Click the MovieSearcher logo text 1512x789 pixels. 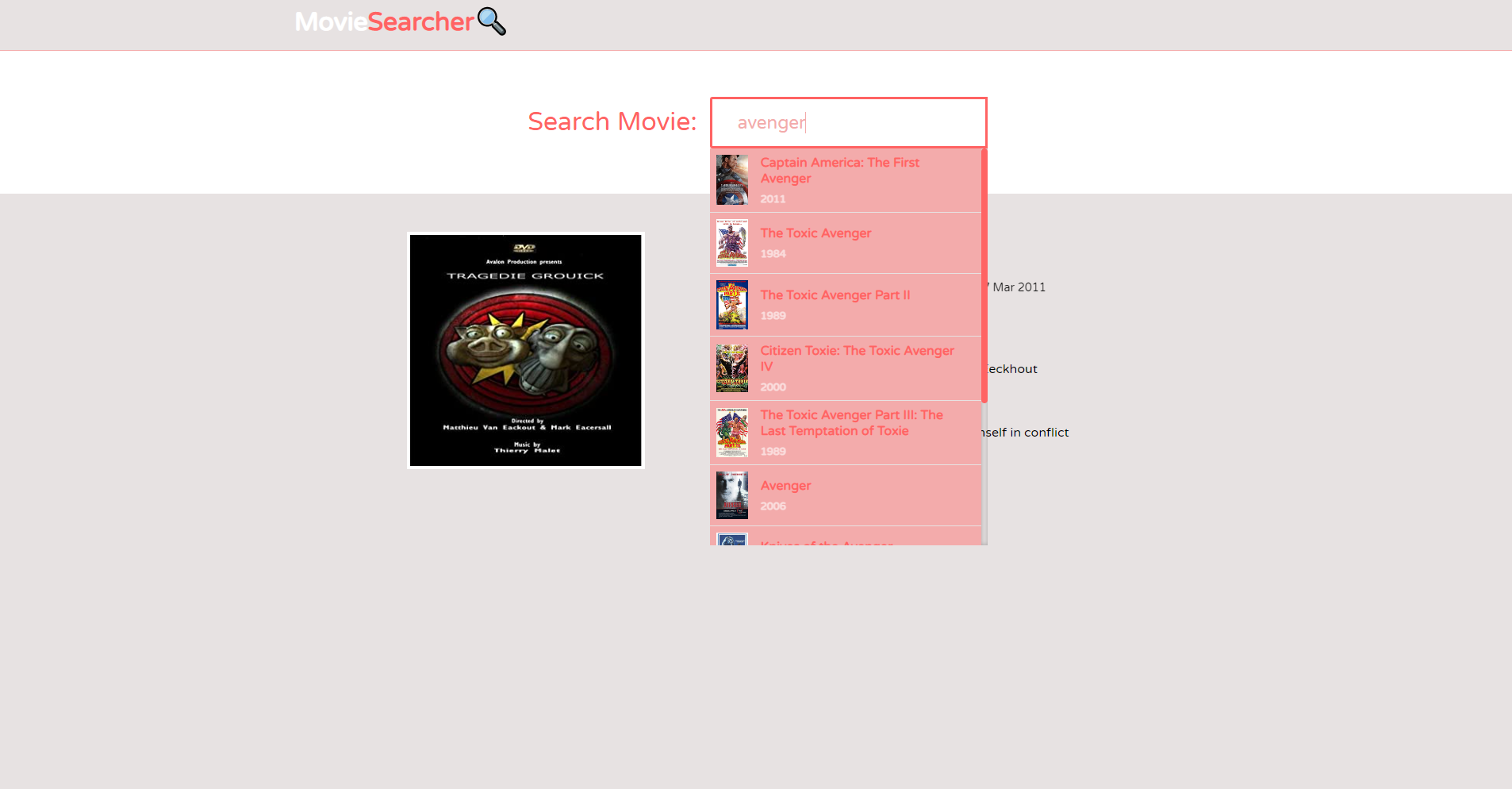tap(384, 21)
